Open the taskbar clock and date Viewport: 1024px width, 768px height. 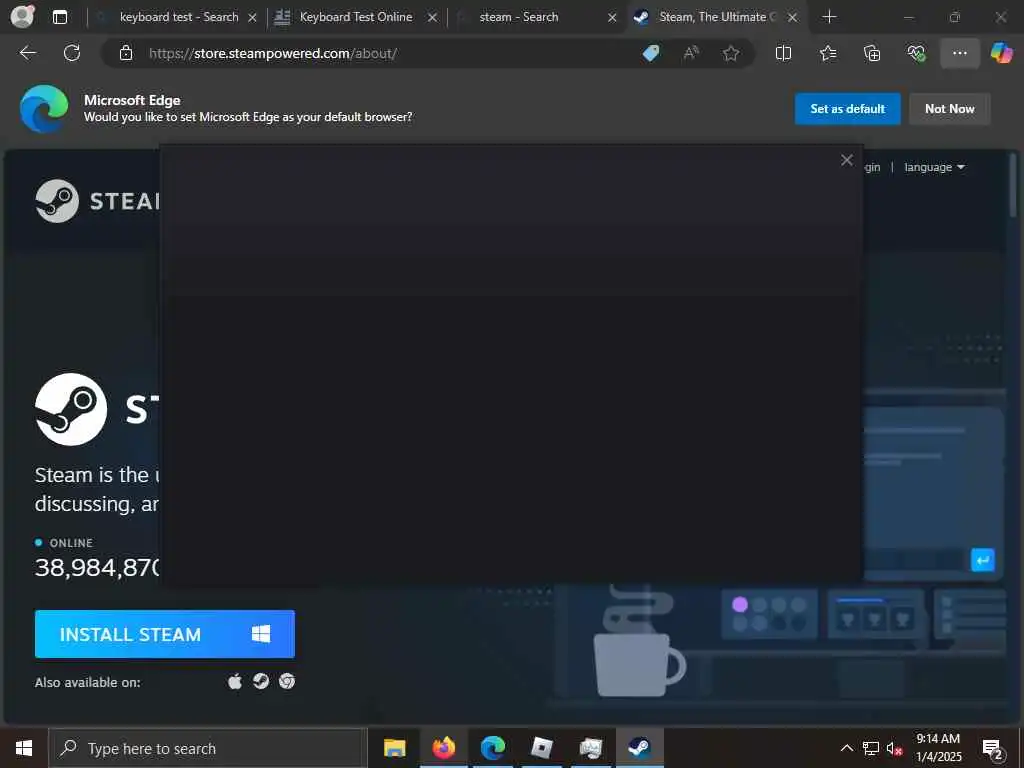coord(938,748)
